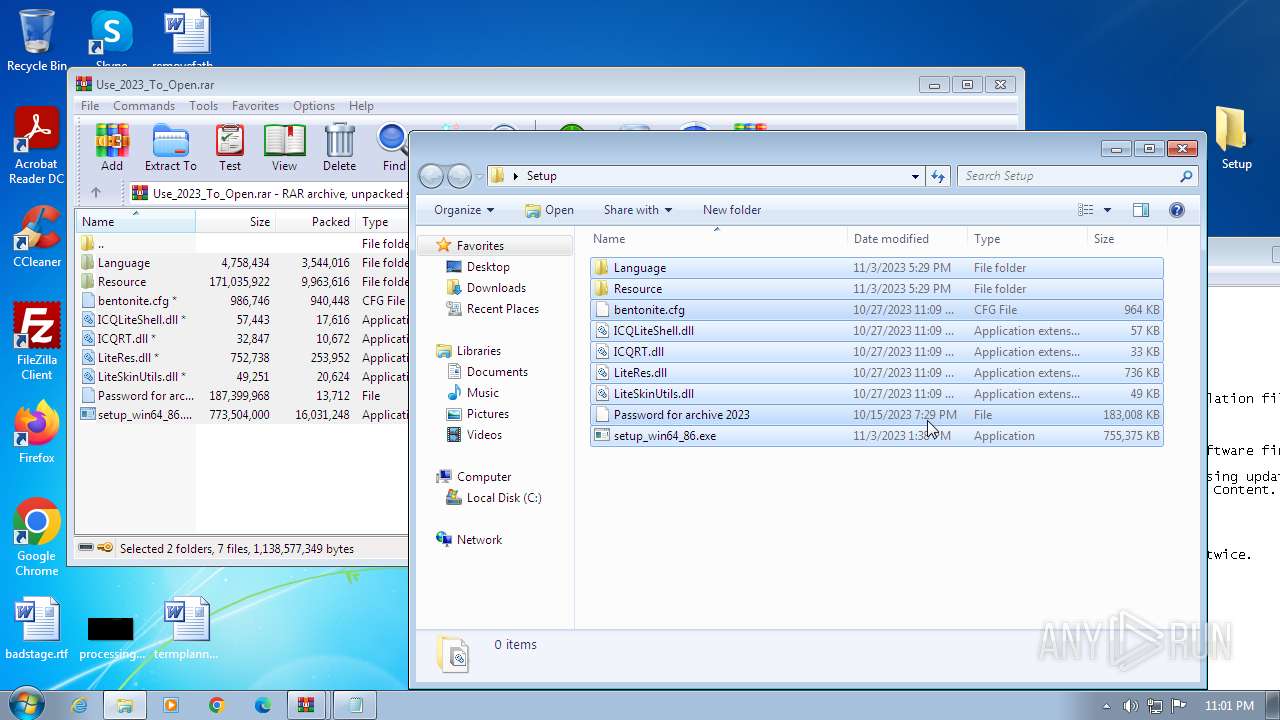Image resolution: width=1280 pixels, height=720 pixels.
Task: Open CCleaner desktop shortcut
Action: pos(37,237)
